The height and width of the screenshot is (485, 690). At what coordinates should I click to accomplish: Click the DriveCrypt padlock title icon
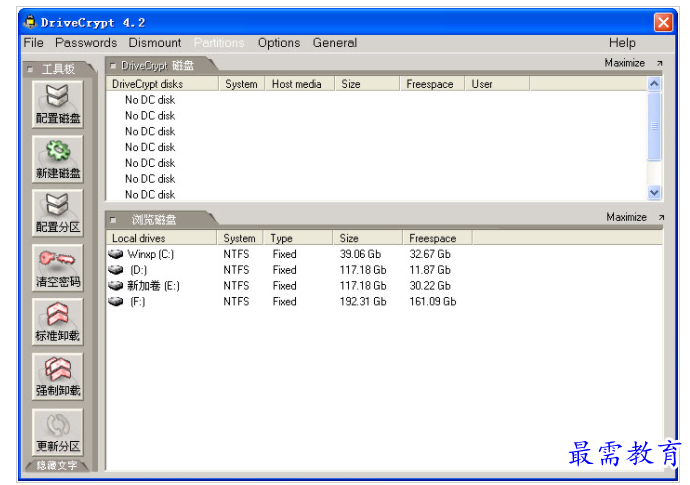pyautogui.click(x=30, y=22)
